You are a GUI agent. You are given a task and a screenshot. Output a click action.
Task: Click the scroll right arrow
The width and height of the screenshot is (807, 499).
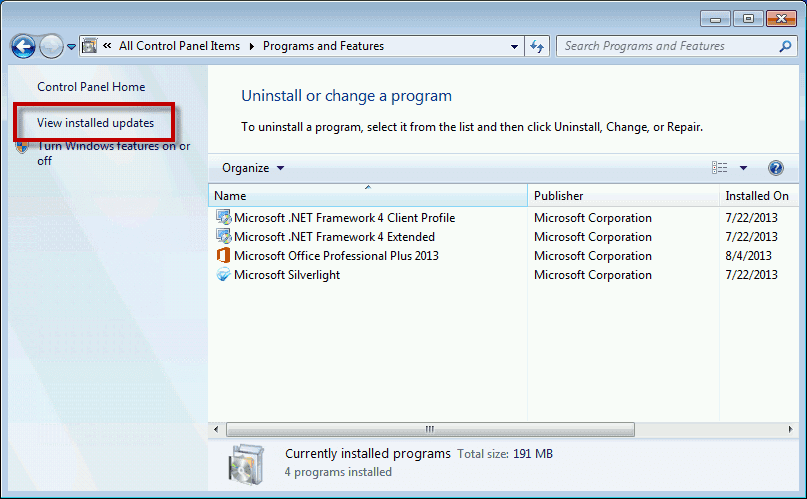click(791, 429)
